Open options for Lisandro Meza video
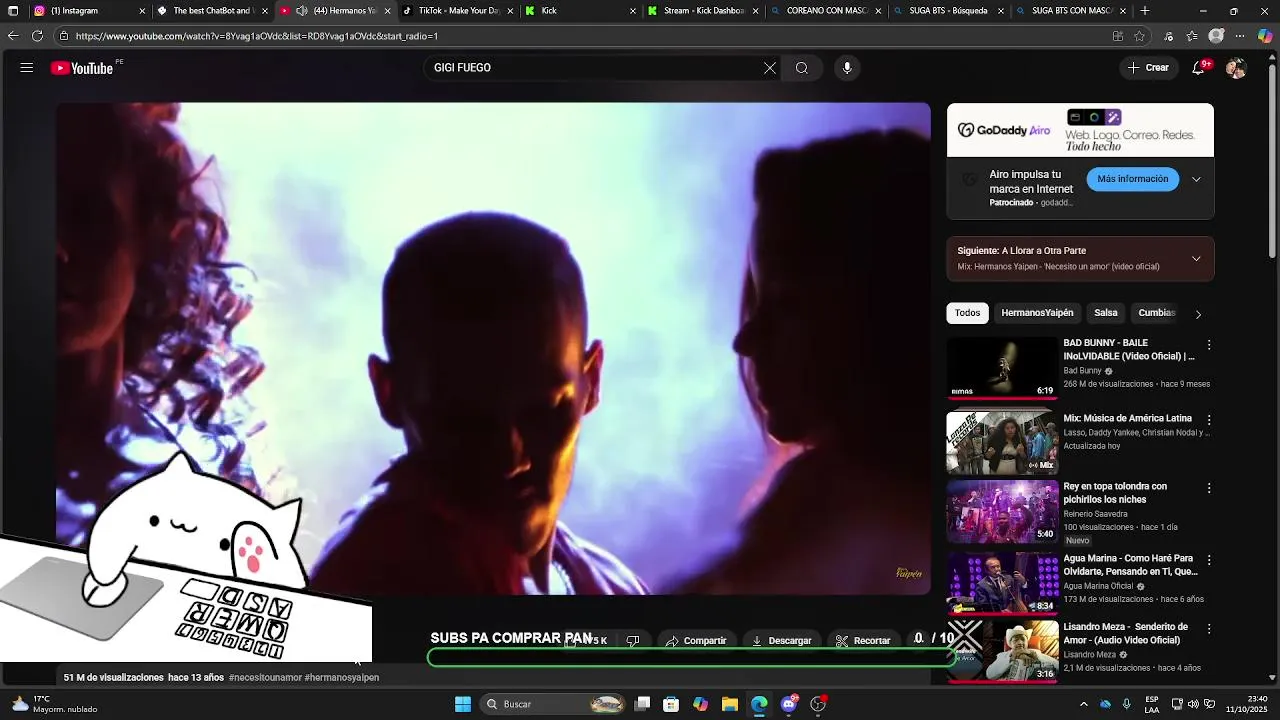This screenshot has height=720, width=1280. (1209, 629)
